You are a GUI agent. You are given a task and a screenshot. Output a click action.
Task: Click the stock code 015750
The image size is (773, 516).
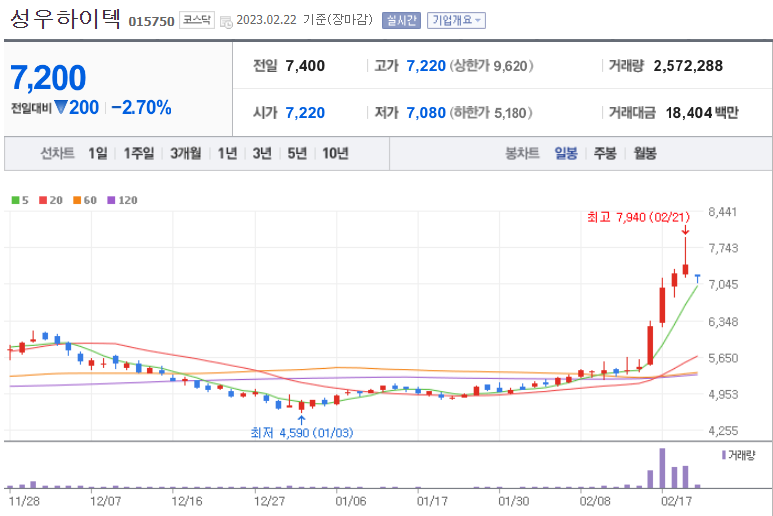tap(151, 22)
